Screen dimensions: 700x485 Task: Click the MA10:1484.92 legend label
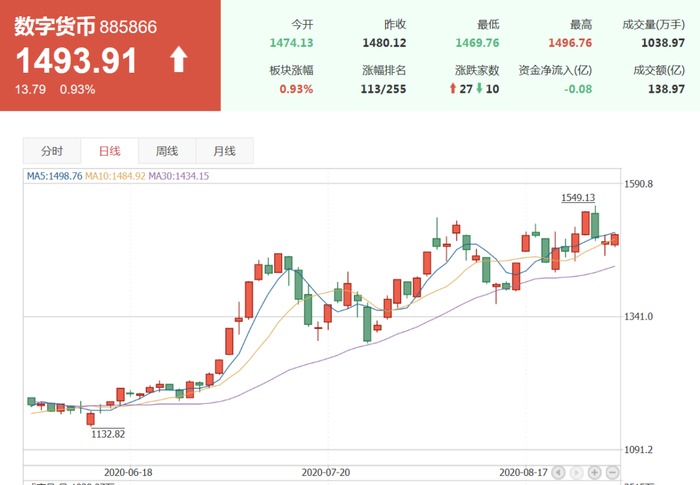[115, 176]
